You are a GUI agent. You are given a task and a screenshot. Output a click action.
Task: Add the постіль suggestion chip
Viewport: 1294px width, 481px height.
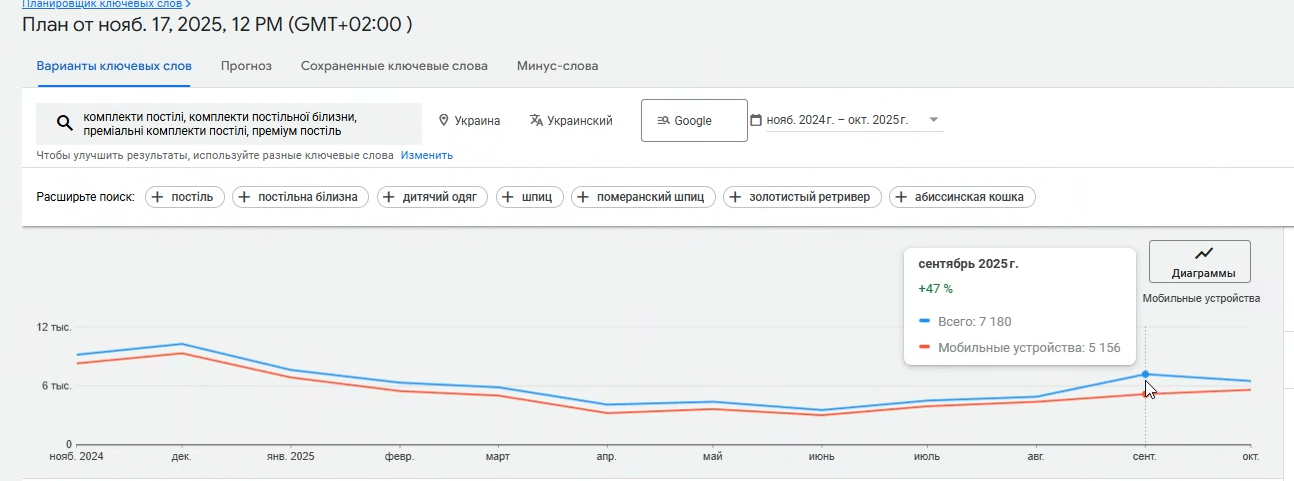click(185, 197)
